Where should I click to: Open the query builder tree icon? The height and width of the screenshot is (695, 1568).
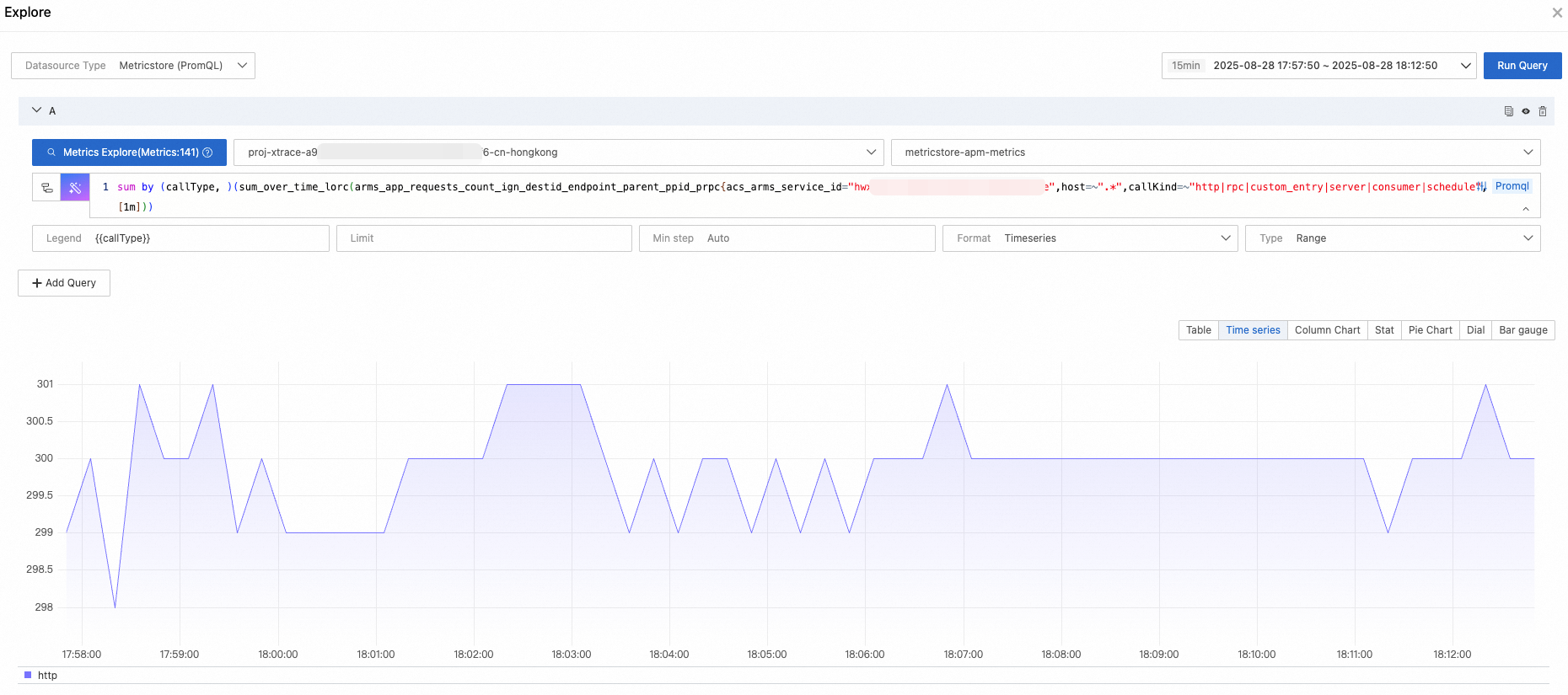point(47,188)
